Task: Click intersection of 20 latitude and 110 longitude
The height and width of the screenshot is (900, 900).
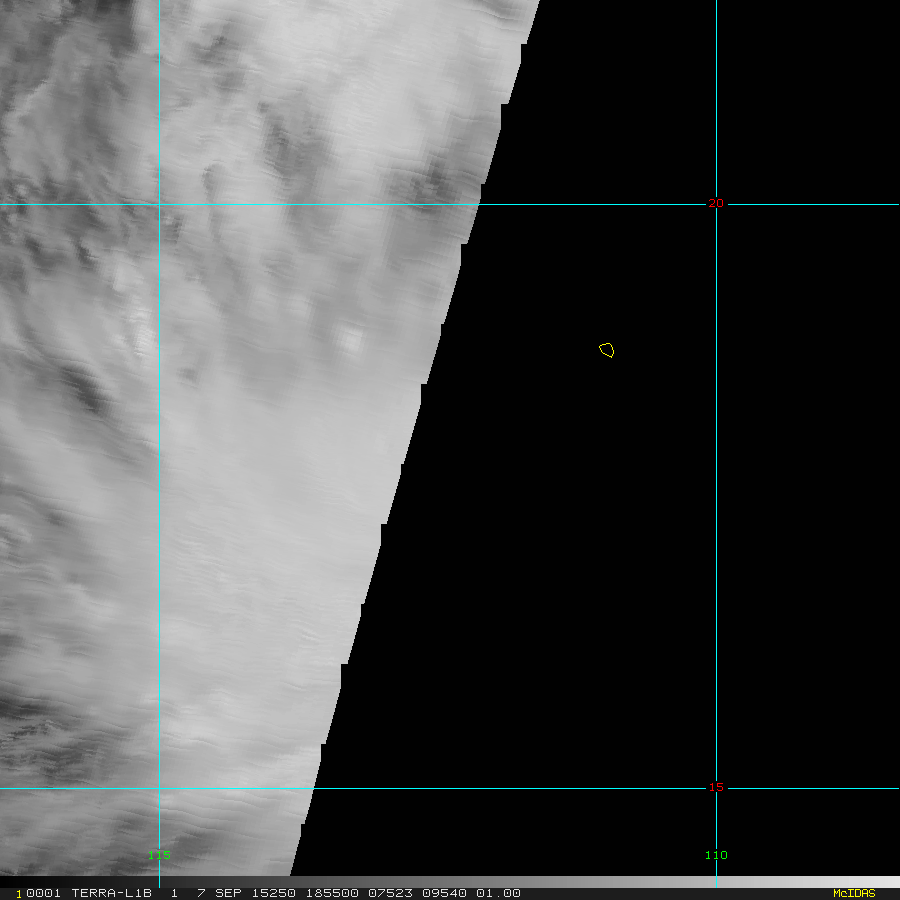Action: (716, 204)
